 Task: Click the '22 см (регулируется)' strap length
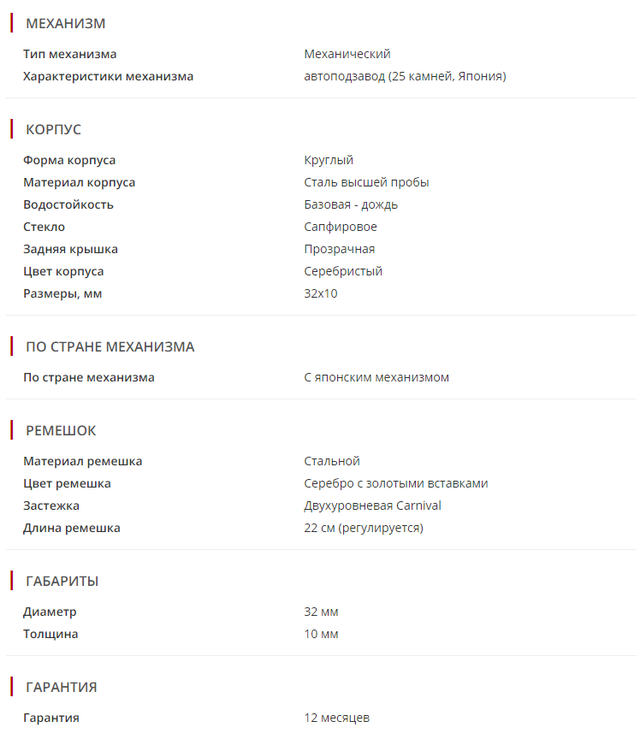(364, 527)
